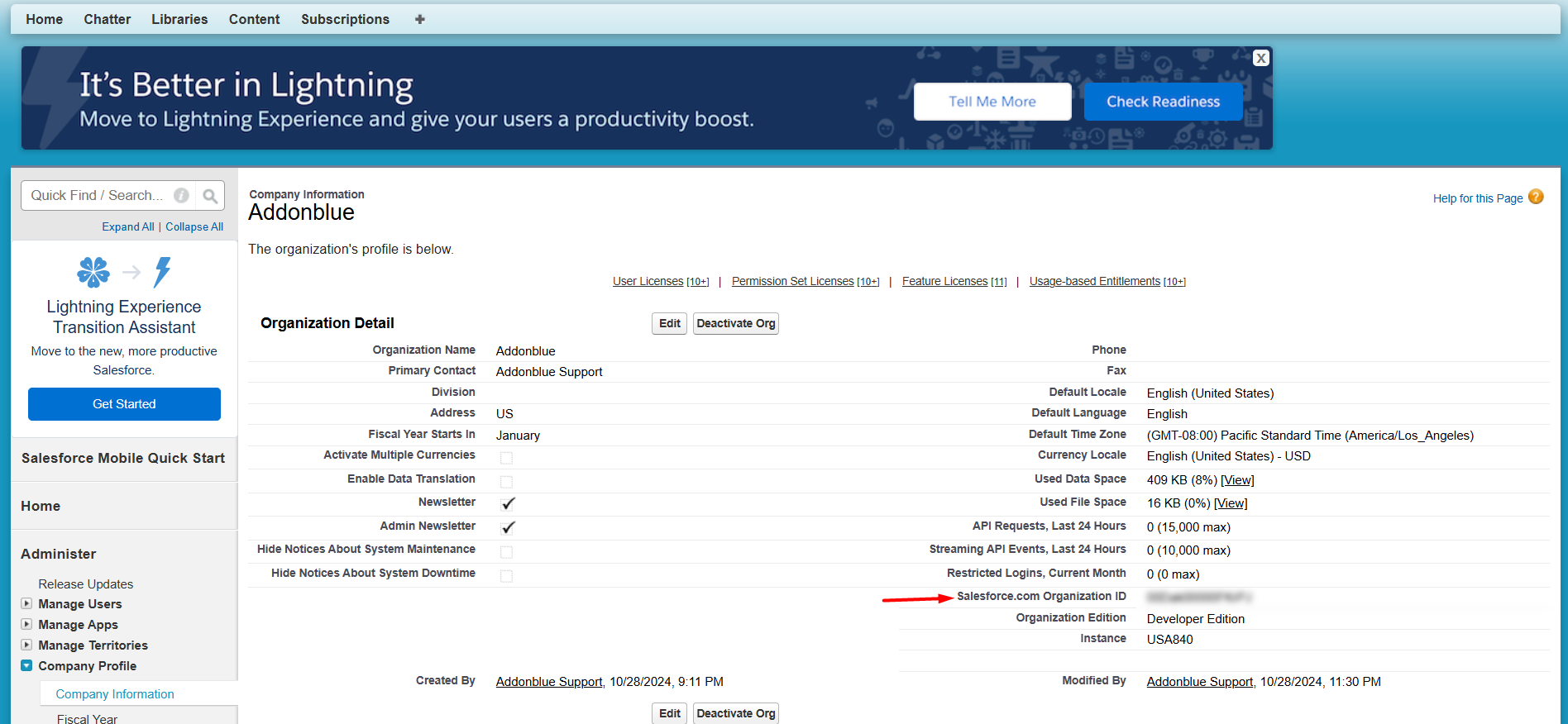Select Company Information in sidebar
The image size is (1568, 724).
(115, 694)
